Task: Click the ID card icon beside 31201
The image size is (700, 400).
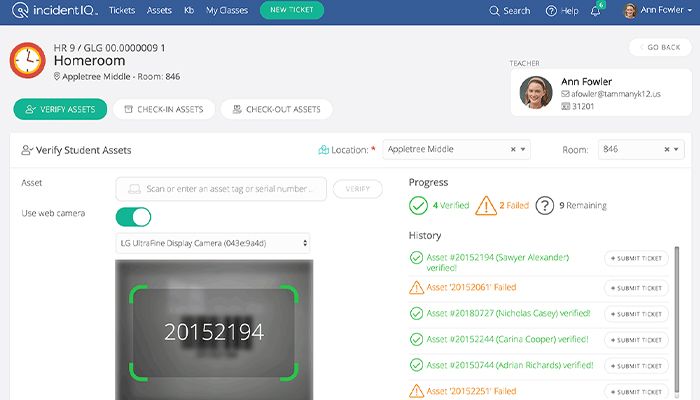Action: [565, 106]
